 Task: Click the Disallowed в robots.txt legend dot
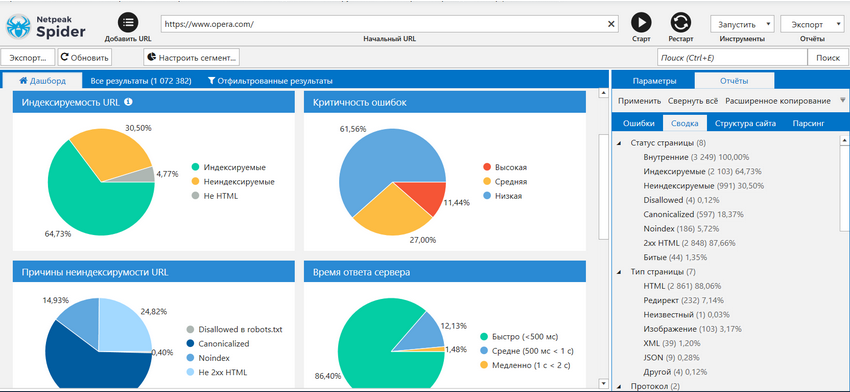point(190,329)
